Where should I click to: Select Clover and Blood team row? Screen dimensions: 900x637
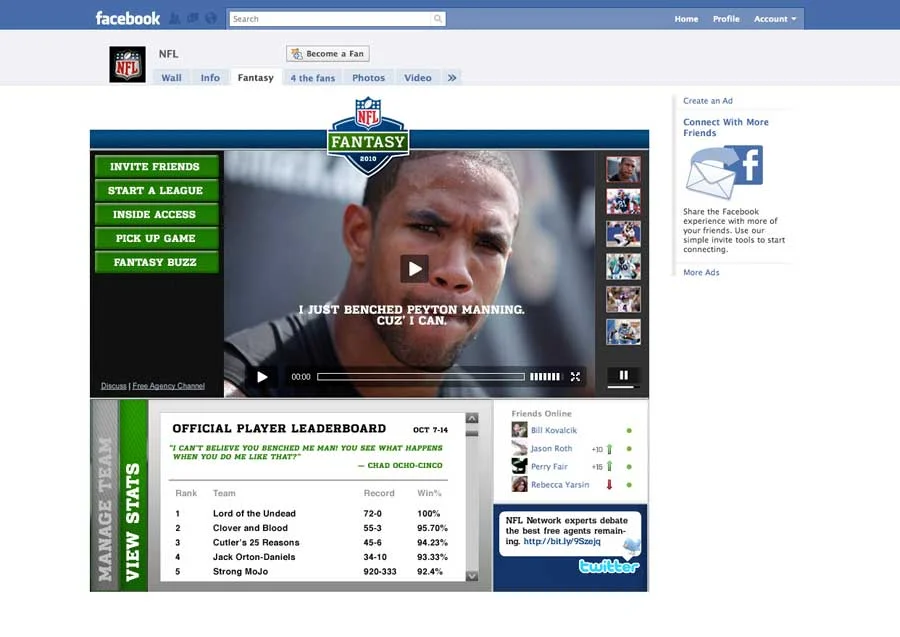[x=311, y=527]
